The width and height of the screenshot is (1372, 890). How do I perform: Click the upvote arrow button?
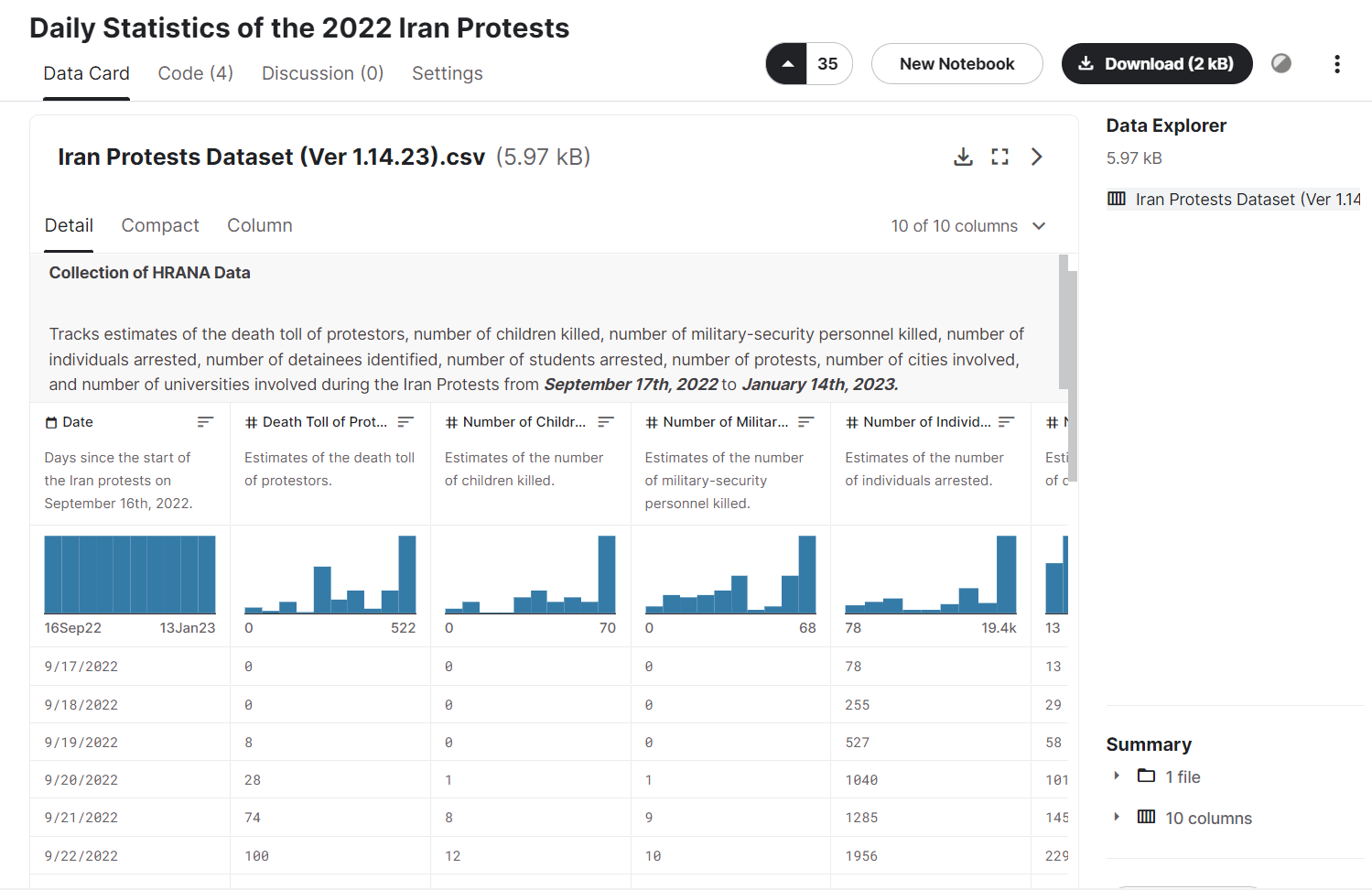787,64
